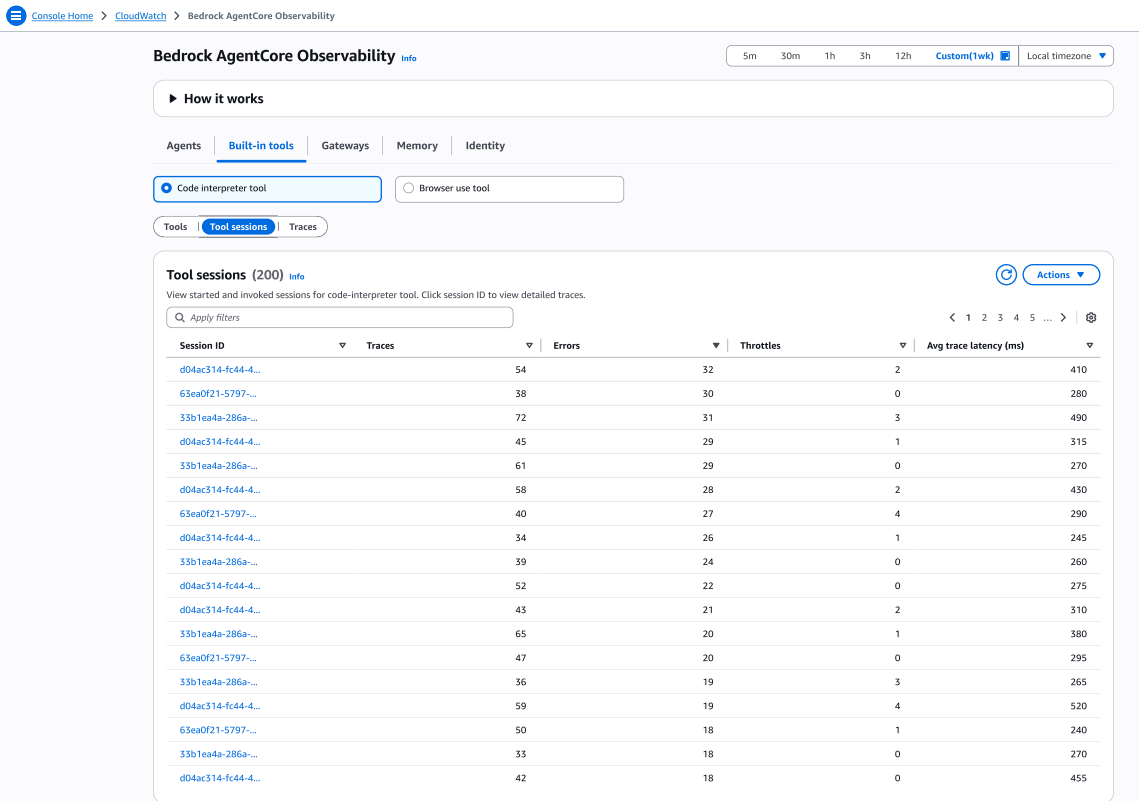Click the AWS navigation menu icon

point(15,15)
